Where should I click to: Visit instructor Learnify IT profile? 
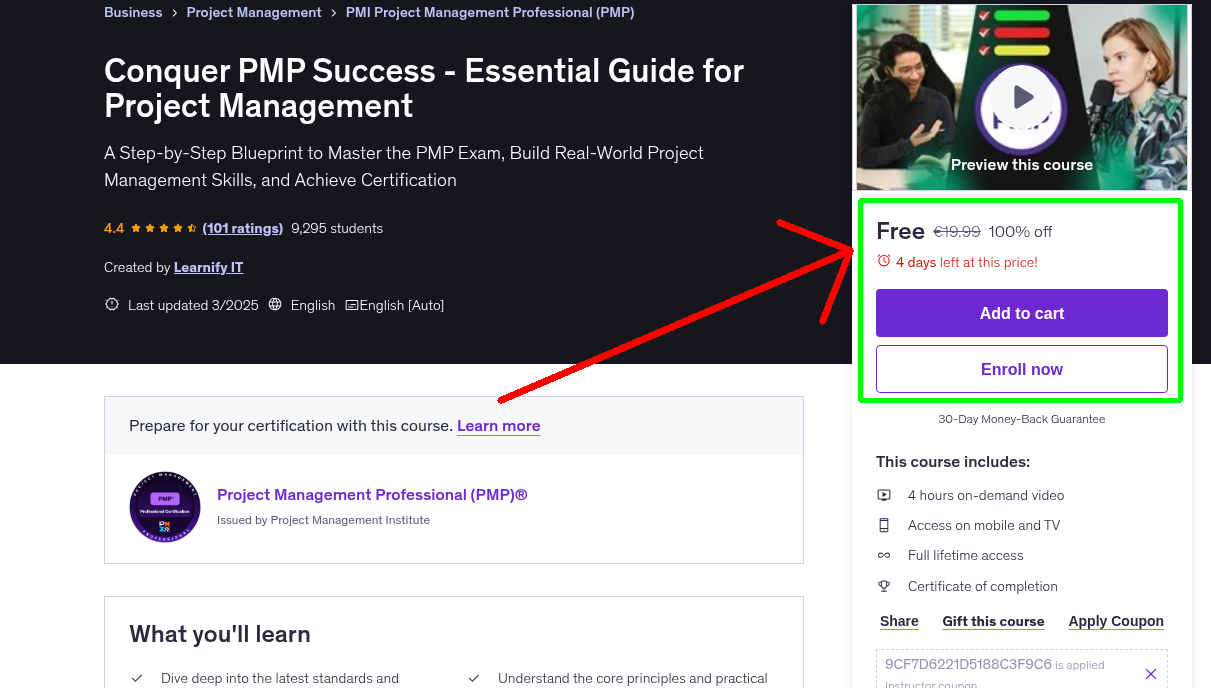[208, 267]
